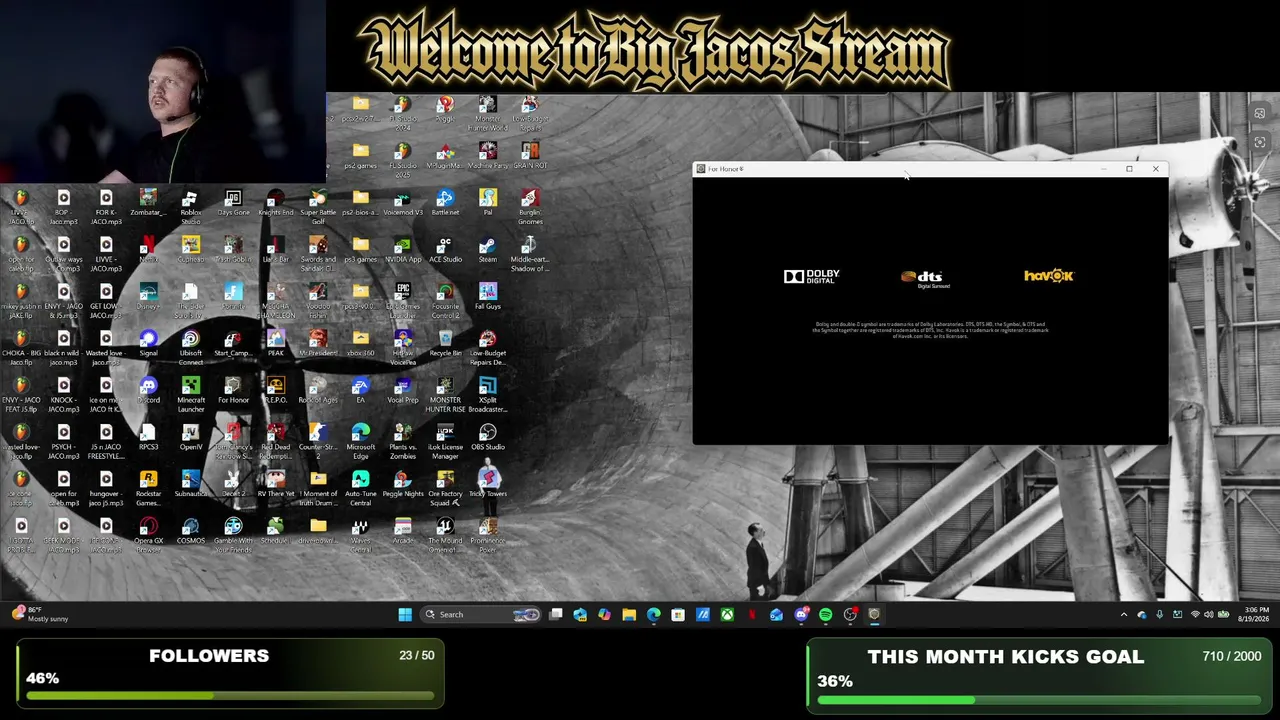
Task: Open the Machine Party shortcut
Action: tap(488, 155)
